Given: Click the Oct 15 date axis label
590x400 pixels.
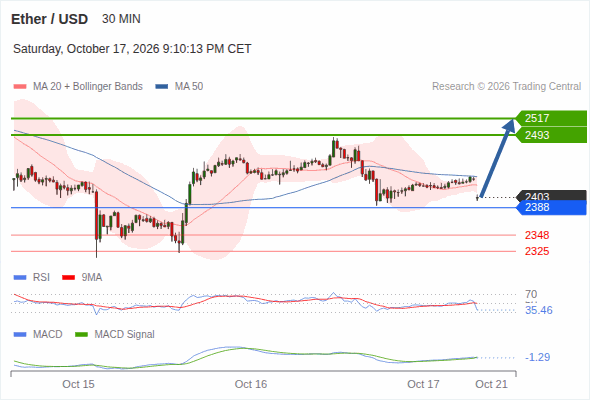Looking at the screenshot, I should tap(78, 384).
